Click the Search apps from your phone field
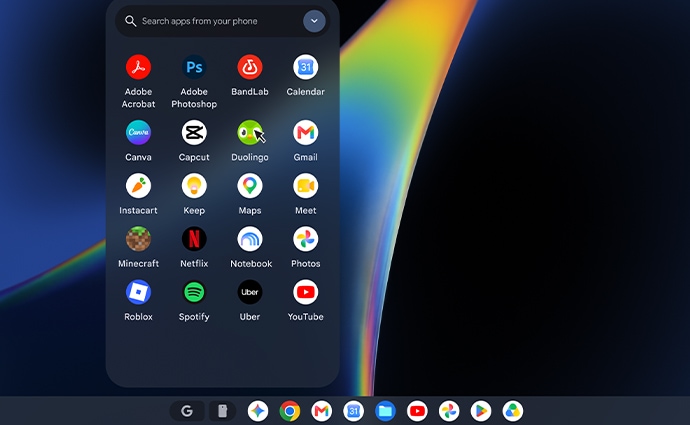The height and width of the screenshot is (425, 690). click(222, 21)
